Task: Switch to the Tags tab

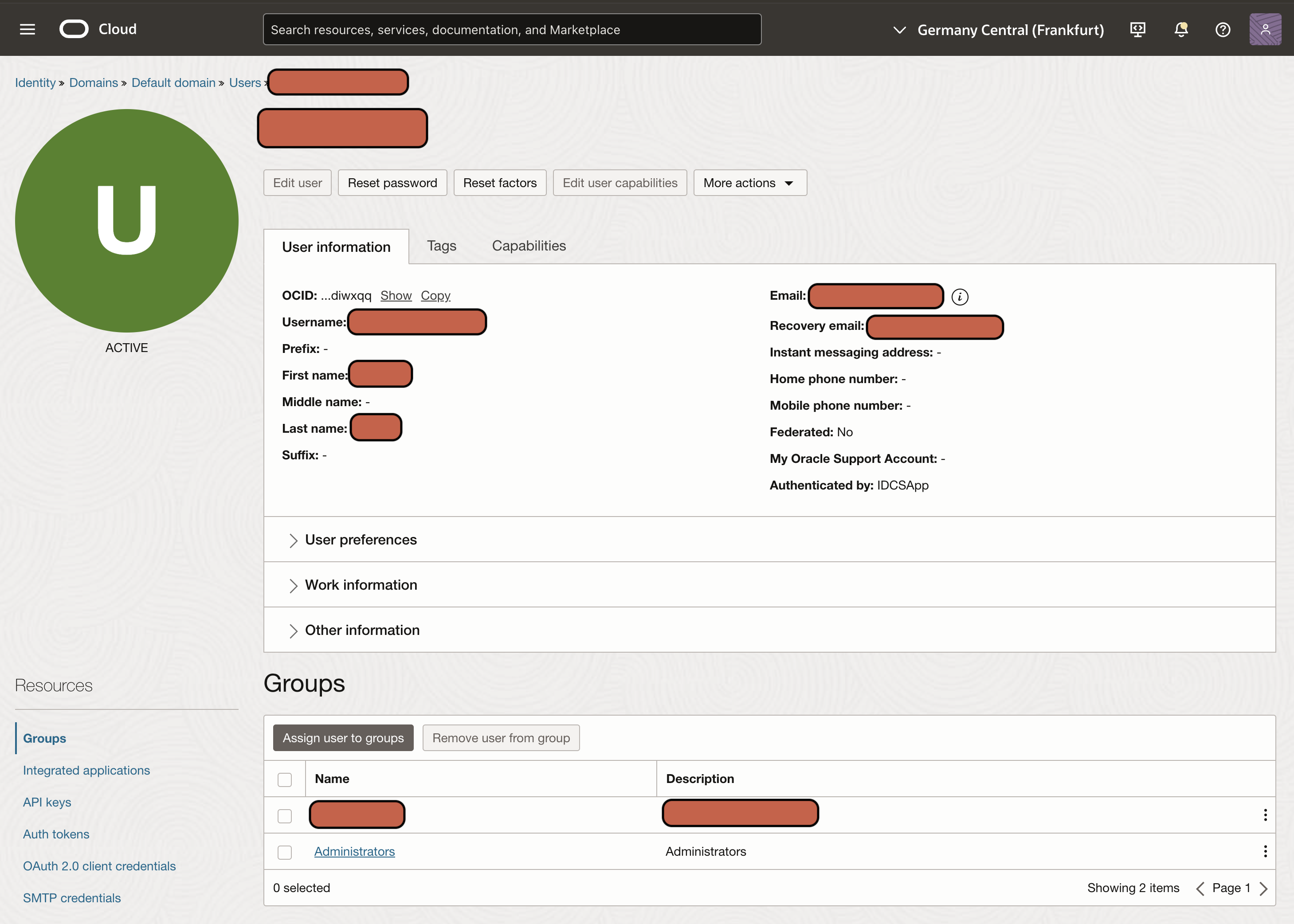Action: 441,245
